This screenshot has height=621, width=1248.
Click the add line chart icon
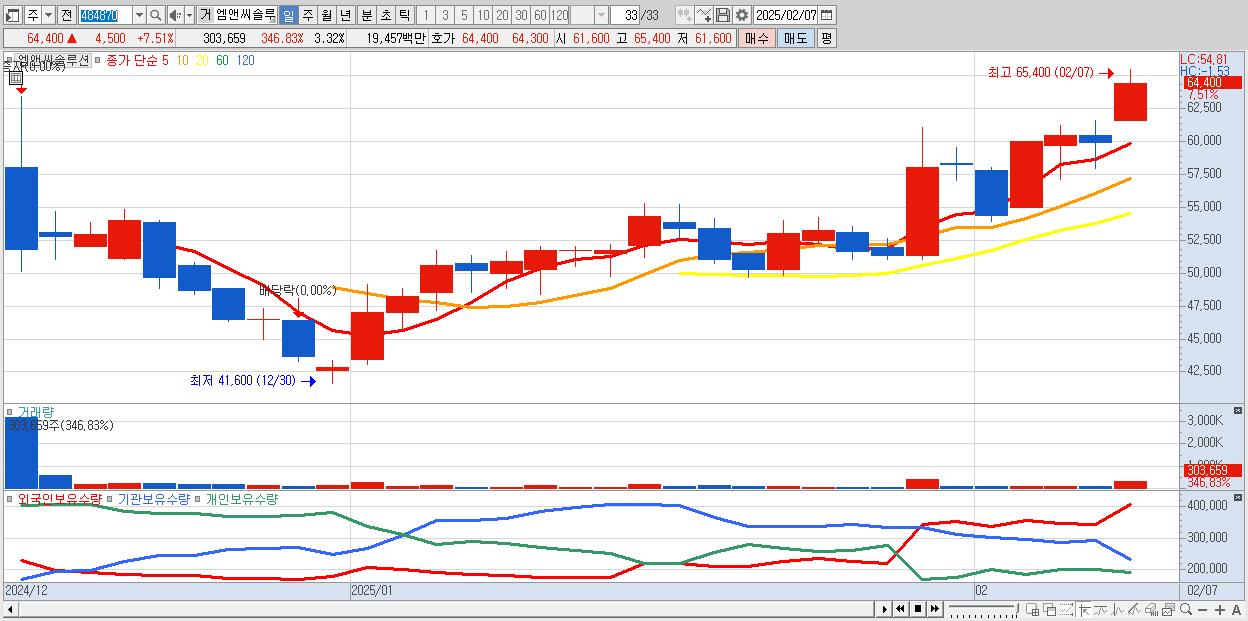coord(704,15)
